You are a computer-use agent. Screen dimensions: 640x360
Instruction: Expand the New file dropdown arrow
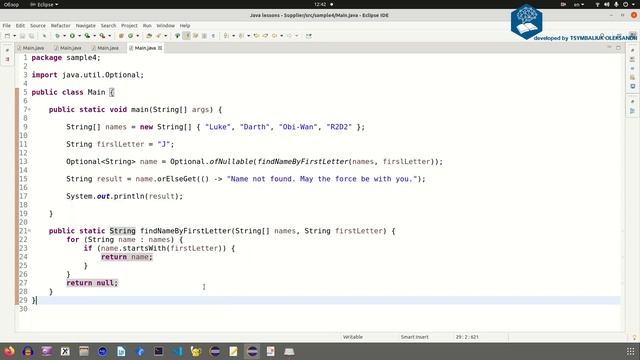[x=14, y=36]
